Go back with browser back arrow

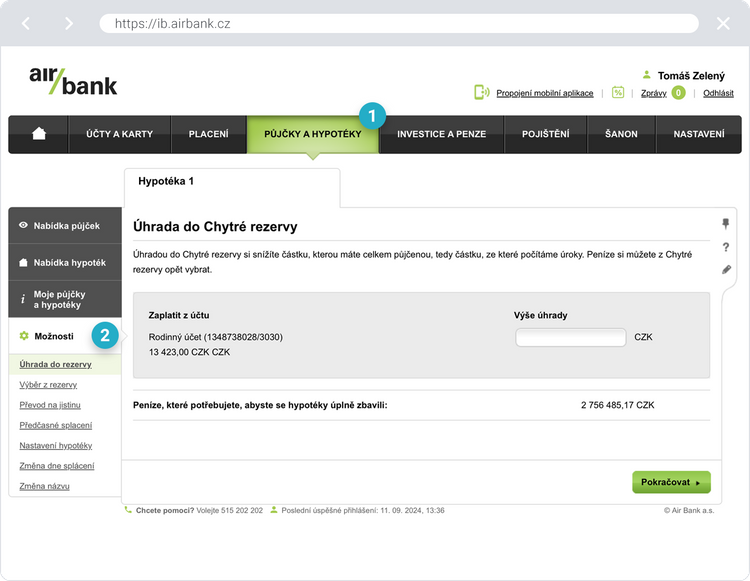(26, 23)
